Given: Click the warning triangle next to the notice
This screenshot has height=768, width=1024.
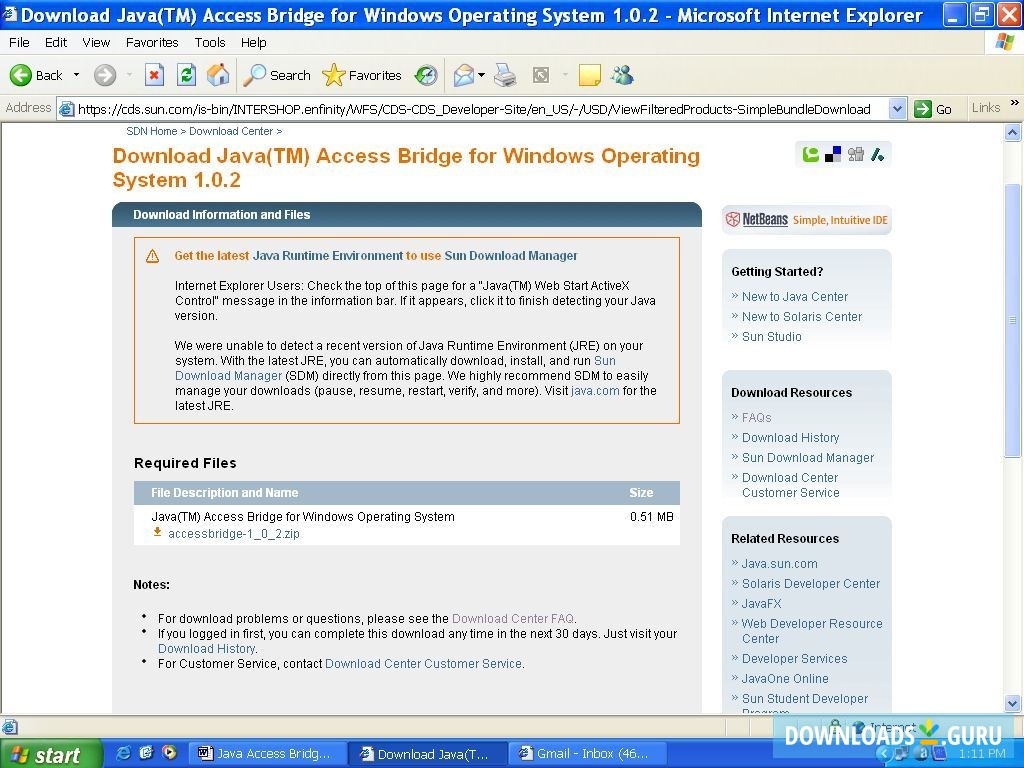Looking at the screenshot, I should pos(152,256).
